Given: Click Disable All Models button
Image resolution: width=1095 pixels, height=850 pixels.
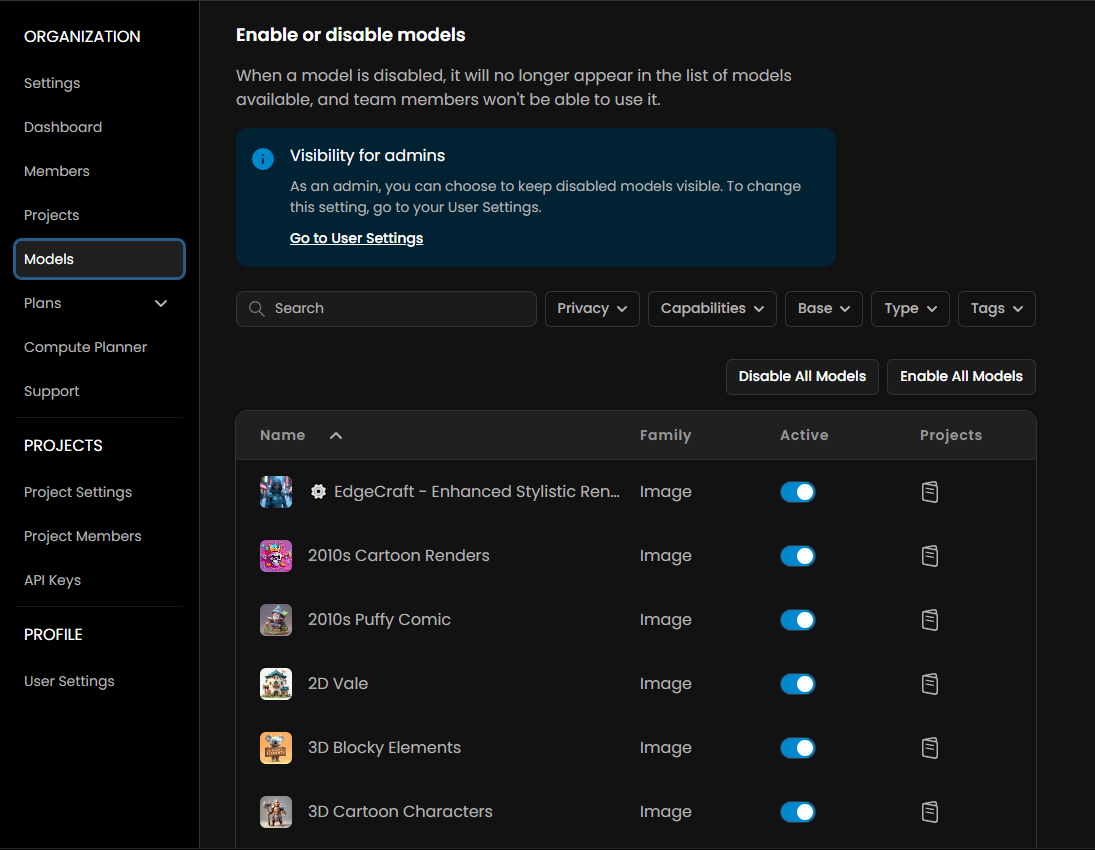Looking at the screenshot, I should pyautogui.click(x=802, y=377).
